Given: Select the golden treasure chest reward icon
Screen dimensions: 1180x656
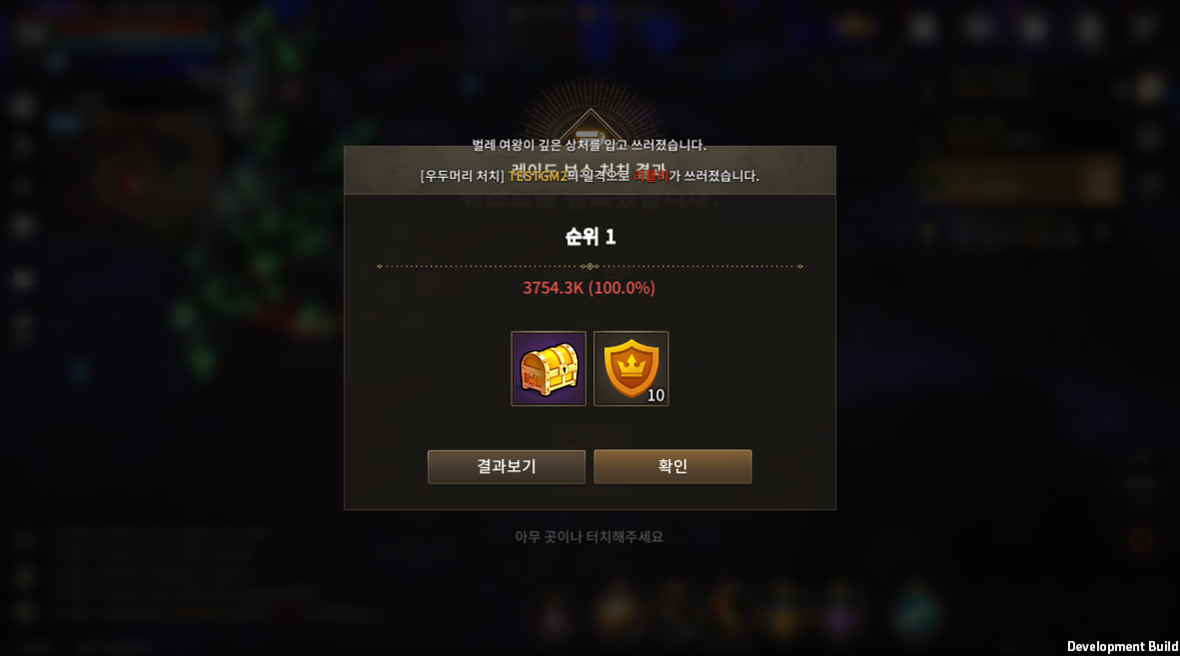Looking at the screenshot, I should tap(548, 369).
